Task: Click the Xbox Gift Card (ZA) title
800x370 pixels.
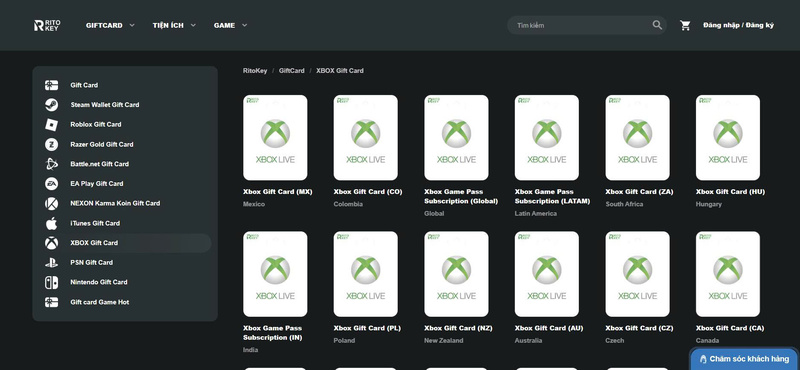Action: pyautogui.click(x=639, y=192)
